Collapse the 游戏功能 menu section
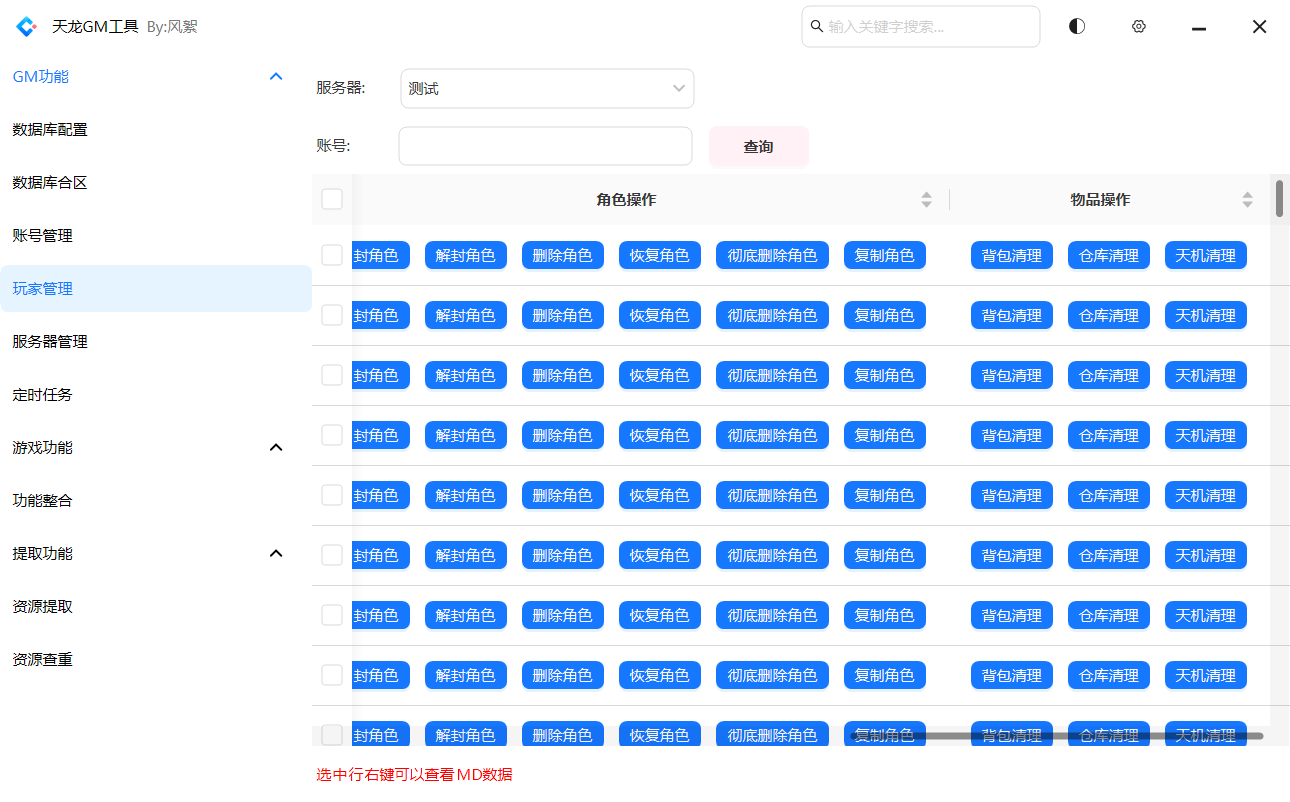 (277, 448)
